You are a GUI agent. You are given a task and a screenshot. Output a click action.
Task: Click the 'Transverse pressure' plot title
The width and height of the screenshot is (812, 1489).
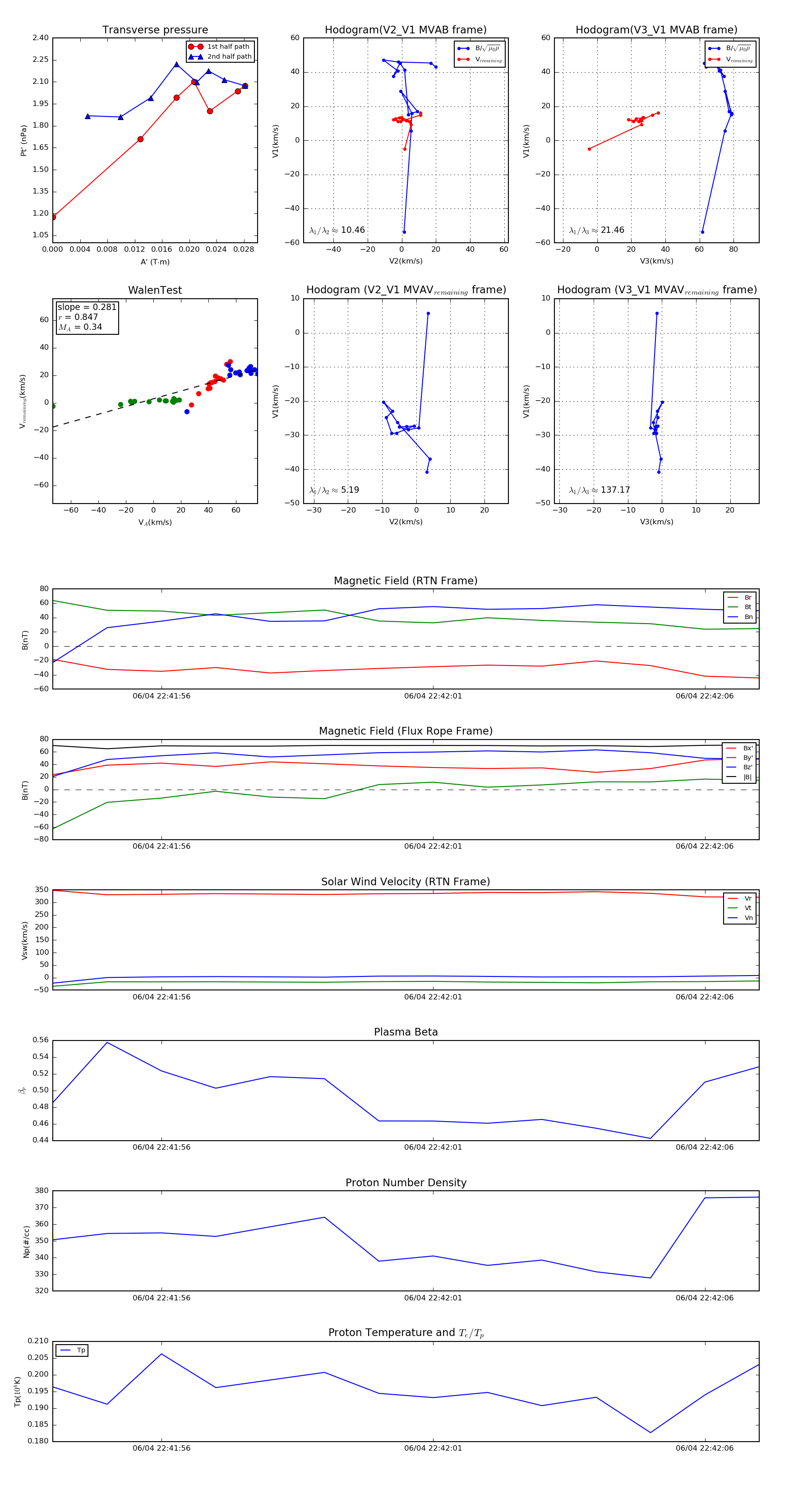[155, 29]
